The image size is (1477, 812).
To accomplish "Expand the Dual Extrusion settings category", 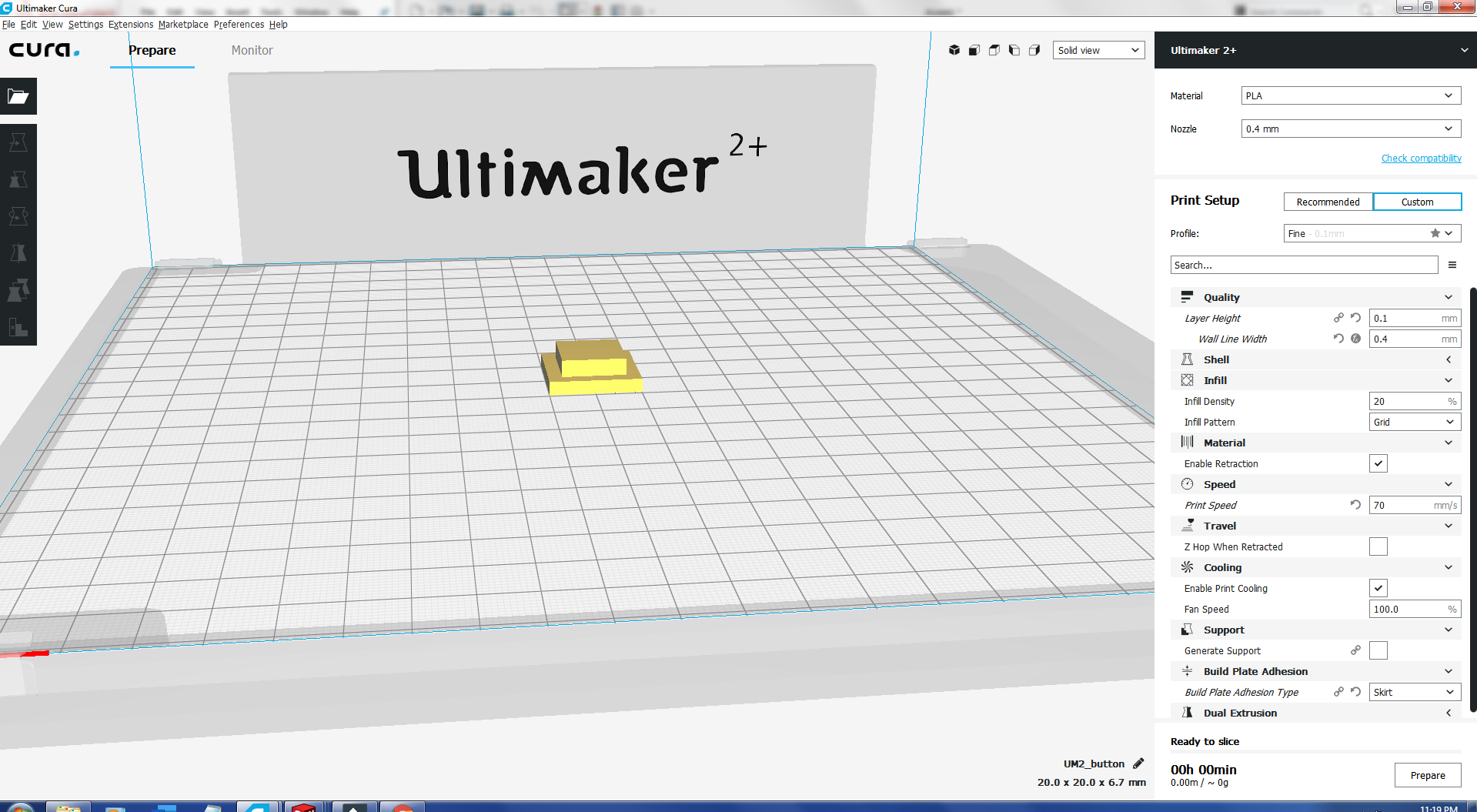I will [x=1315, y=713].
